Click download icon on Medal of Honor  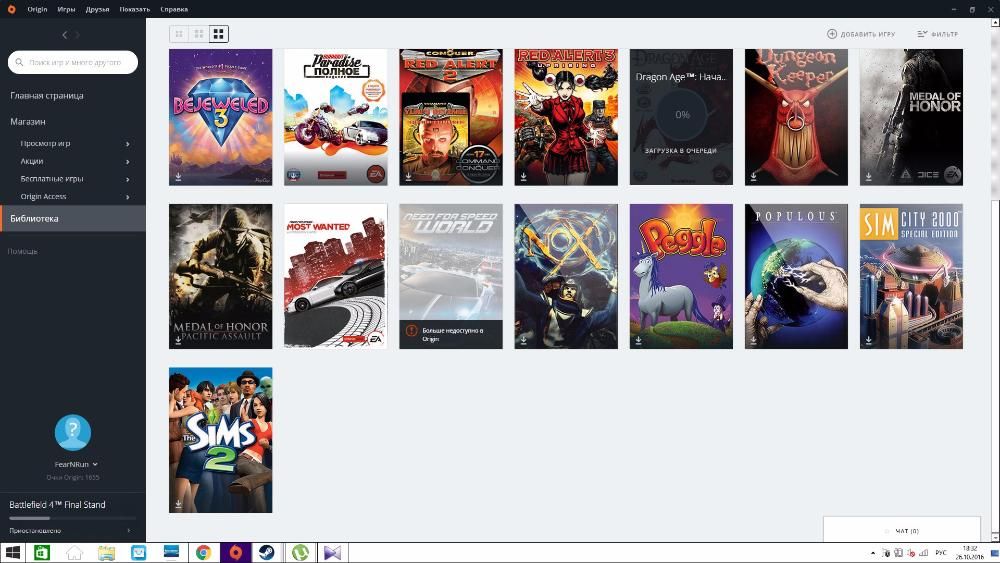[x=869, y=177]
